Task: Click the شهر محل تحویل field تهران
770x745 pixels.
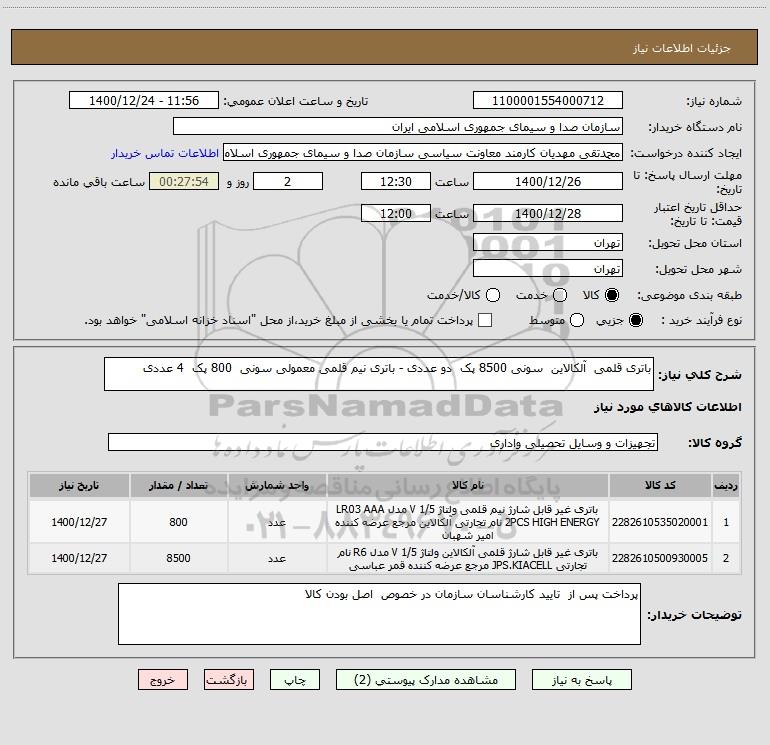Action: tap(548, 269)
